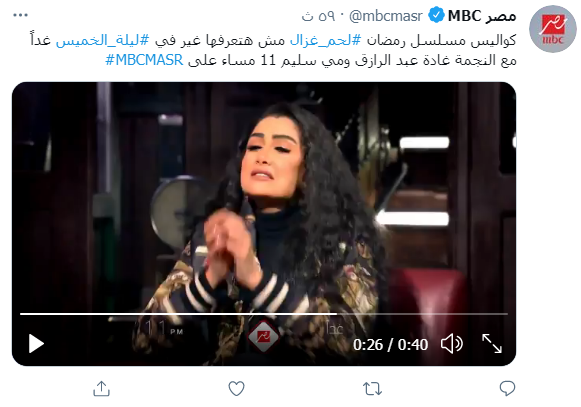Open the #لحم_غزال hashtag link
The height and width of the screenshot is (407, 581).
[x=325, y=40]
